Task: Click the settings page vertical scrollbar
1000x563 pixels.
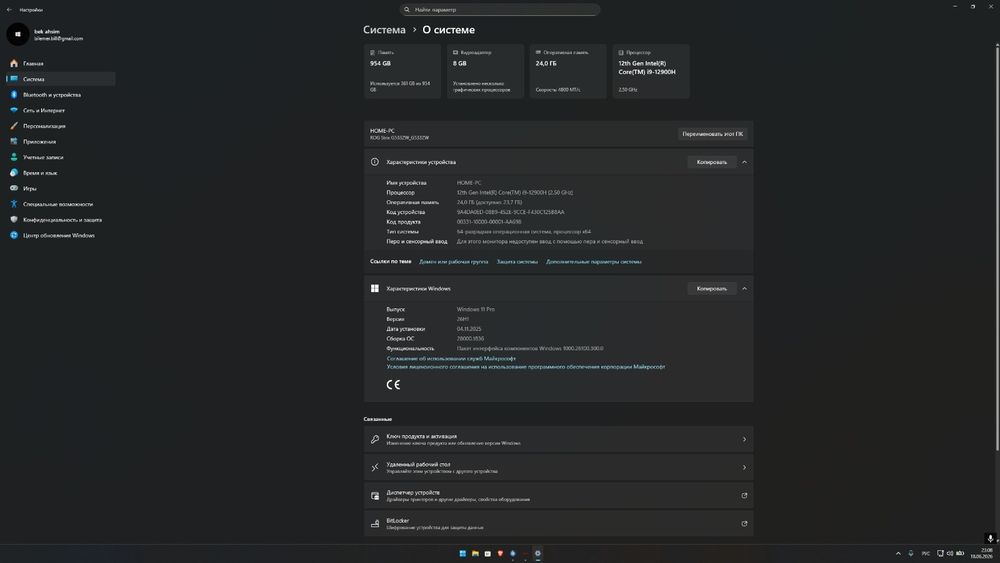Action: click(997, 247)
